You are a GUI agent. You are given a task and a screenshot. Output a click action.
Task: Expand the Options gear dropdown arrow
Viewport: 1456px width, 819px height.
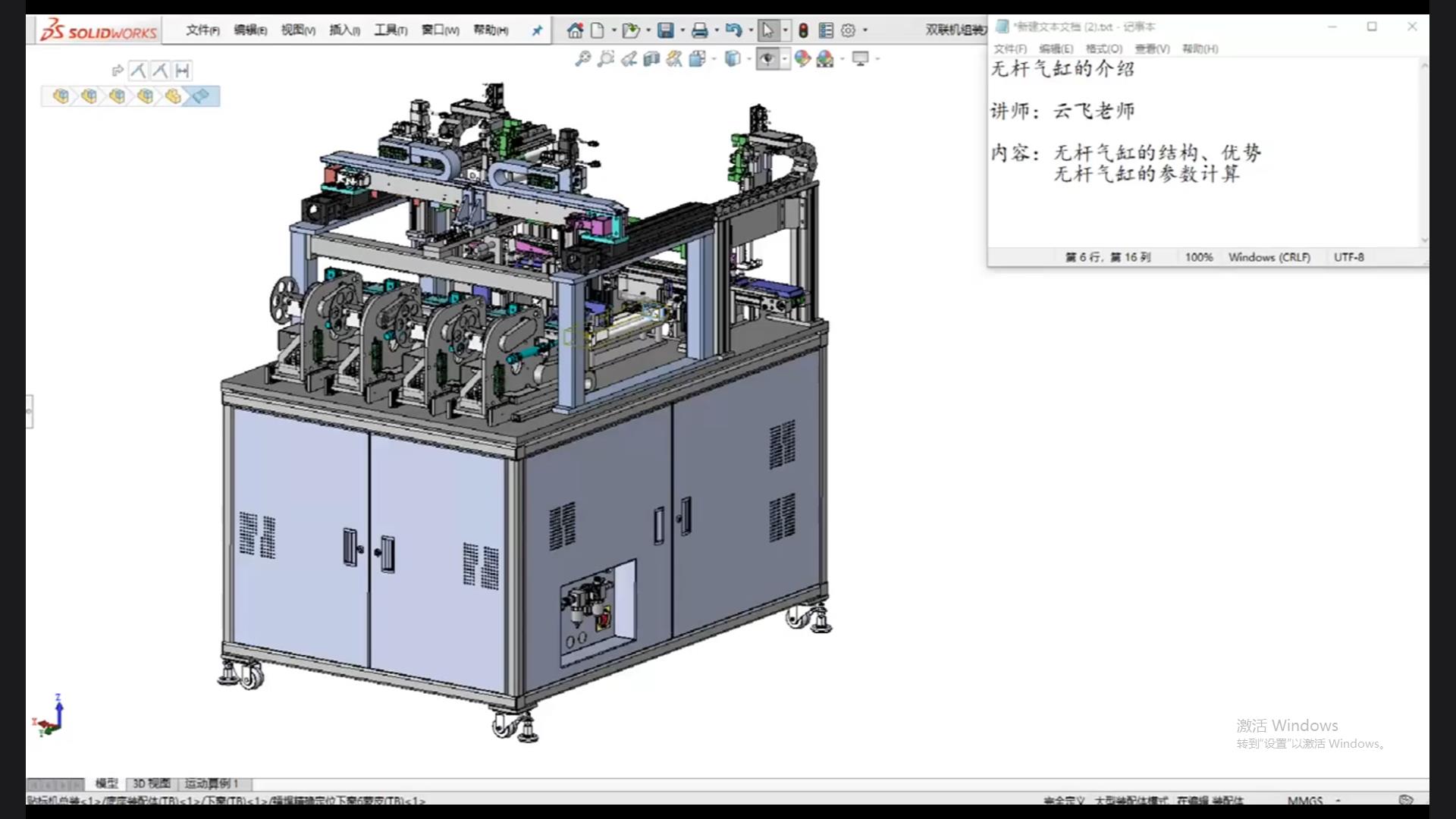click(x=865, y=30)
